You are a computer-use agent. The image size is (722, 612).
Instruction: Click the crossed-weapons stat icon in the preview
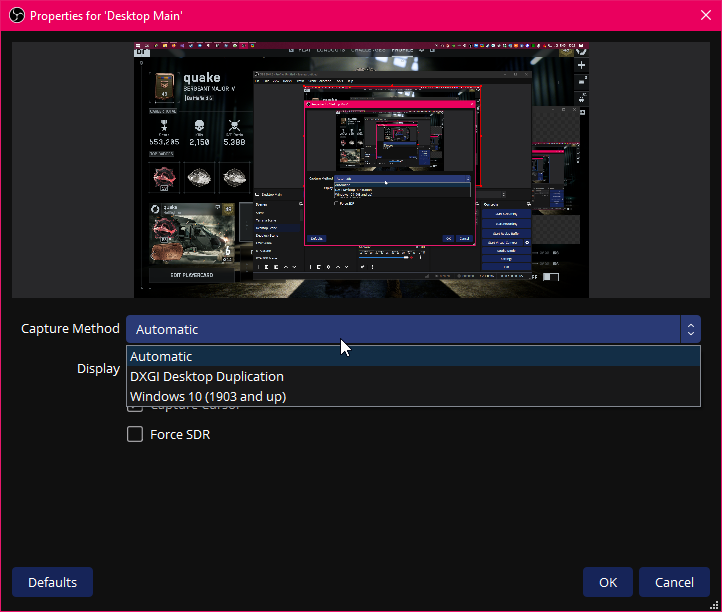[235, 127]
